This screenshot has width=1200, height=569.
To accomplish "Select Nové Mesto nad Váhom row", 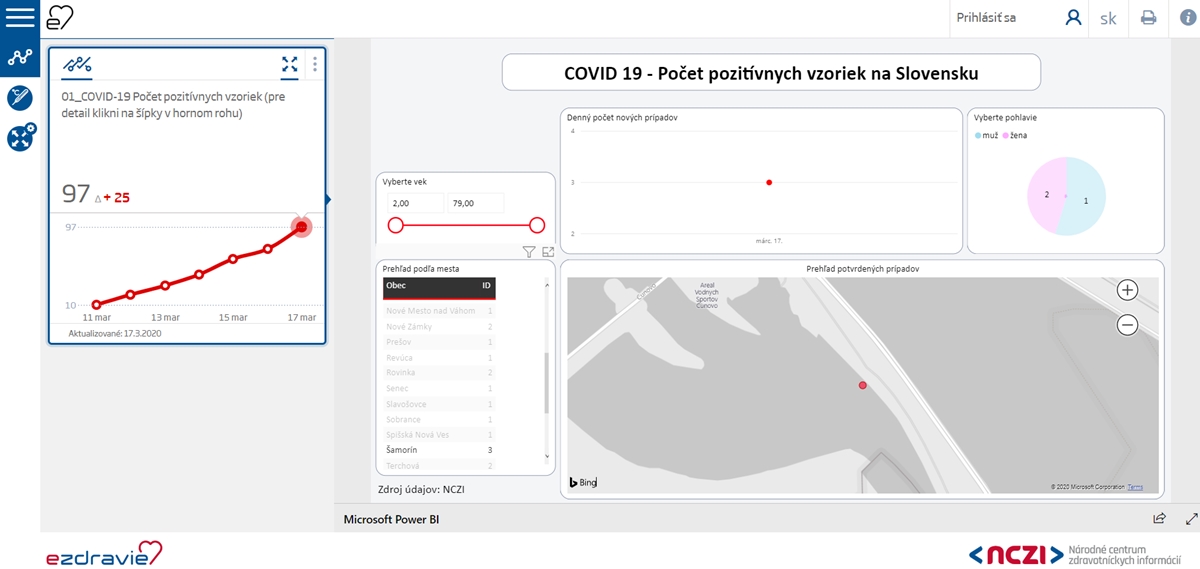I will pos(440,311).
